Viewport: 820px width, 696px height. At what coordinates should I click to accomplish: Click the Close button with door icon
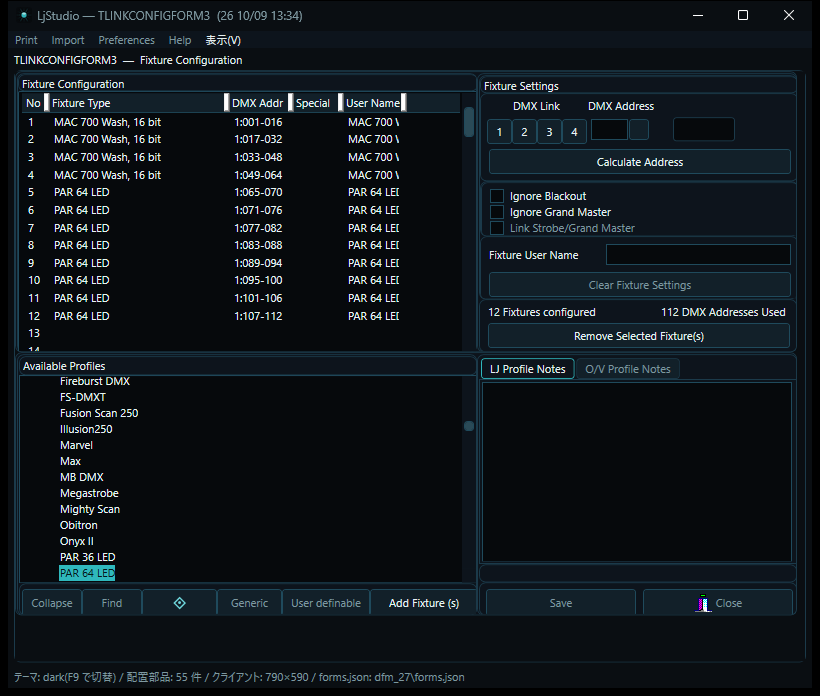coord(718,603)
